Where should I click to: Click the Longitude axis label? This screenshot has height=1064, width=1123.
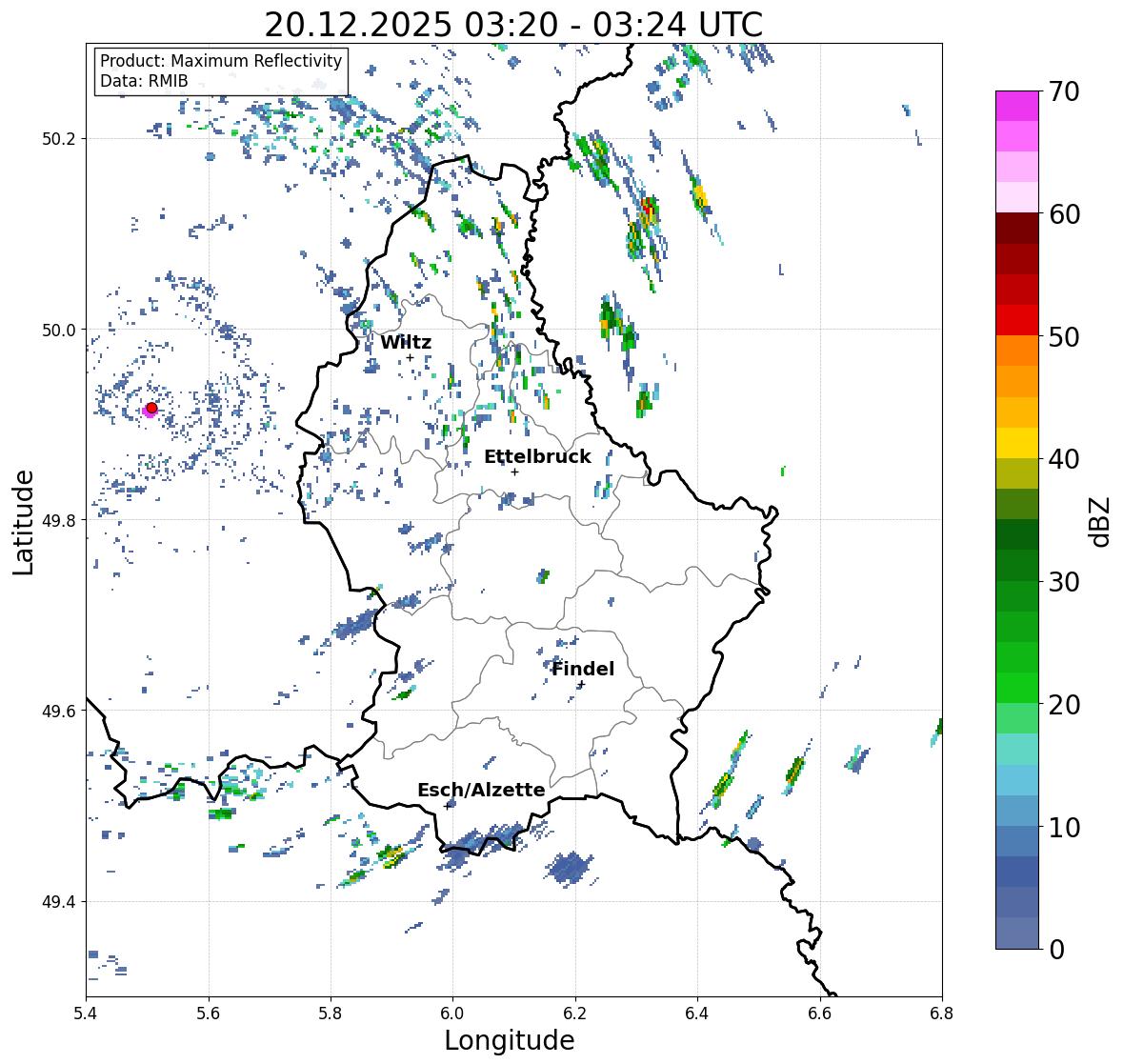tap(510, 1040)
